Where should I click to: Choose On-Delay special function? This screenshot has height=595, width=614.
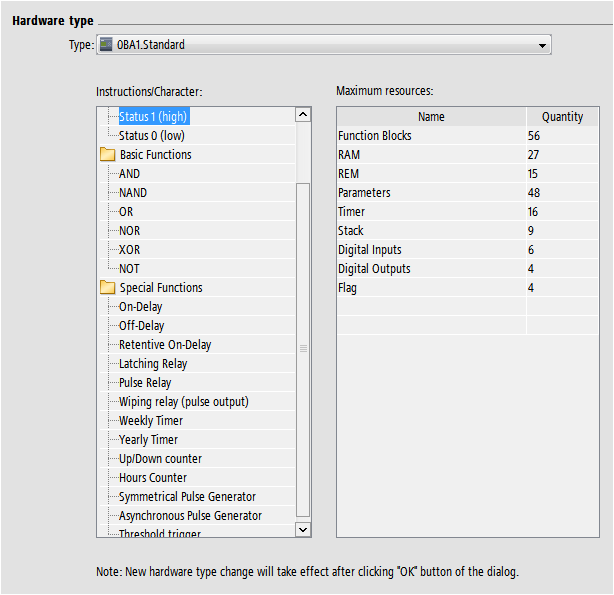pyautogui.click(x=140, y=307)
